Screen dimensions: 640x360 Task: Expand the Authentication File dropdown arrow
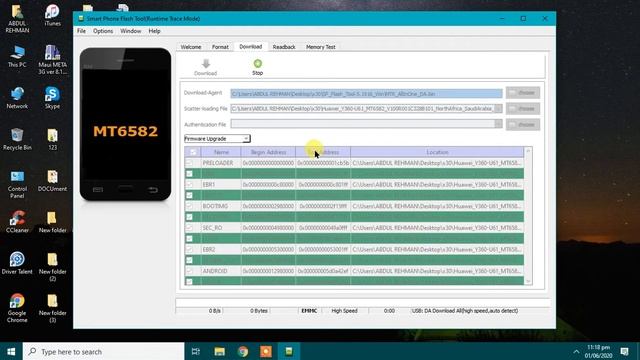pyautogui.click(x=498, y=124)
